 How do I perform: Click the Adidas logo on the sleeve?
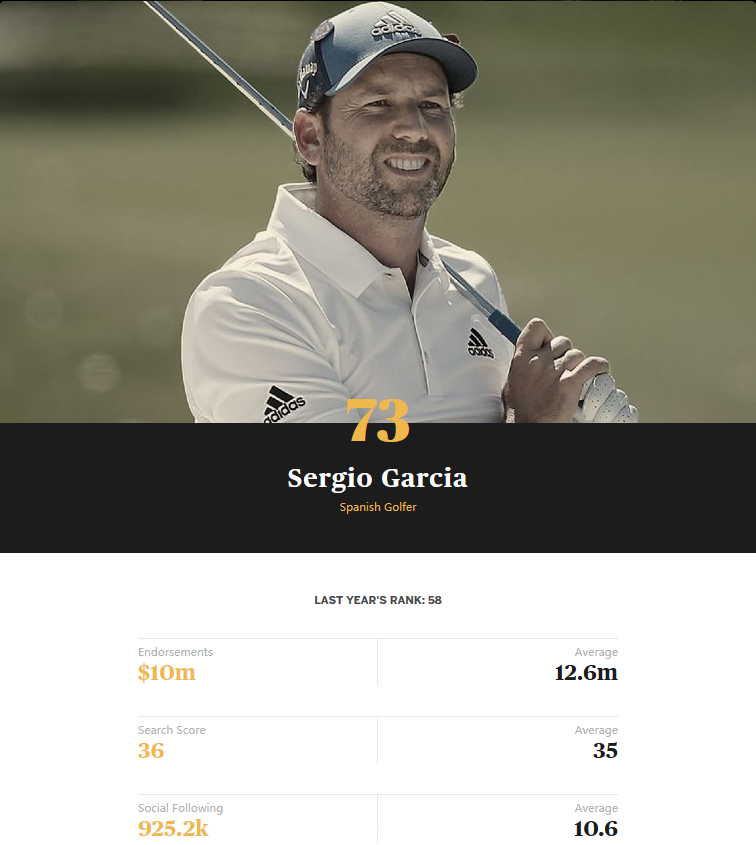(284, 404)
